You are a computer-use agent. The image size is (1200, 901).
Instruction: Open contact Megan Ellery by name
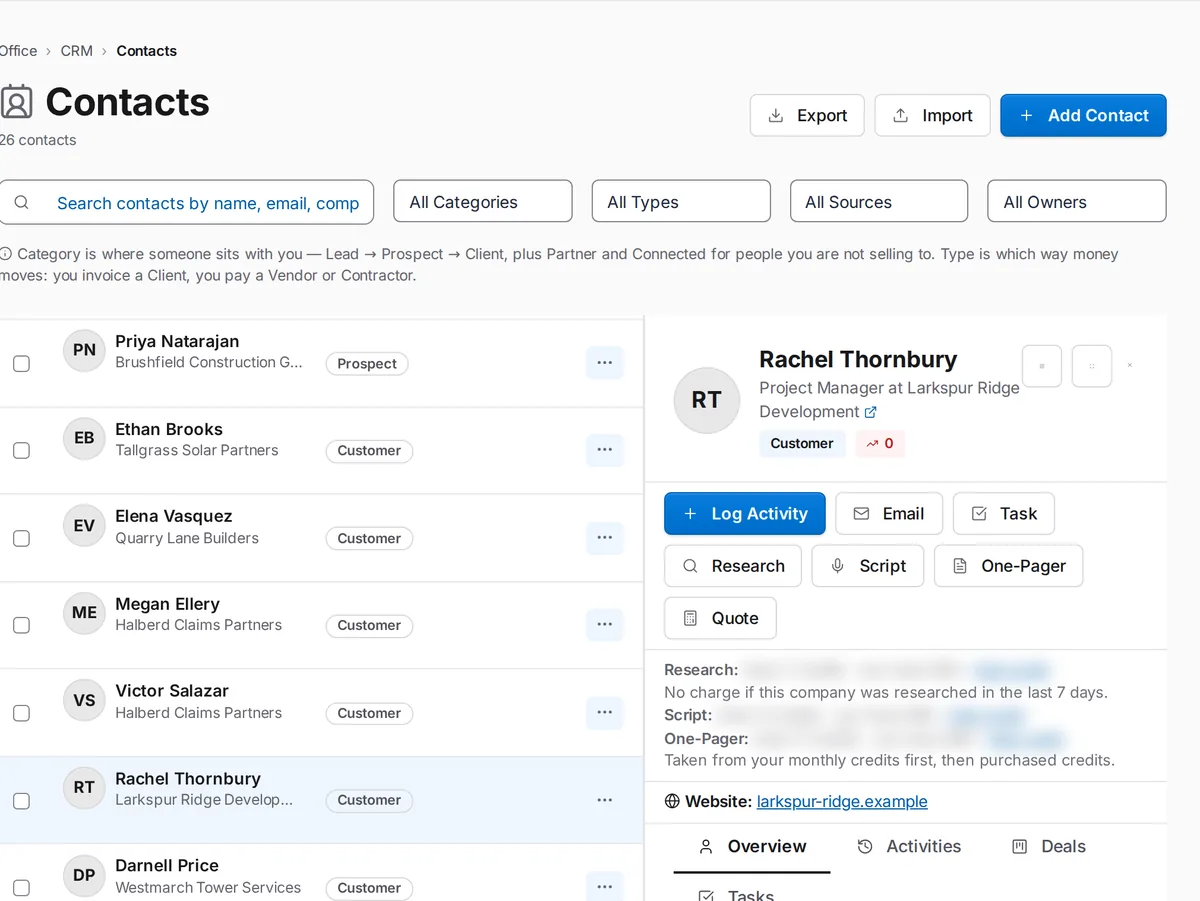click(167, 604)
